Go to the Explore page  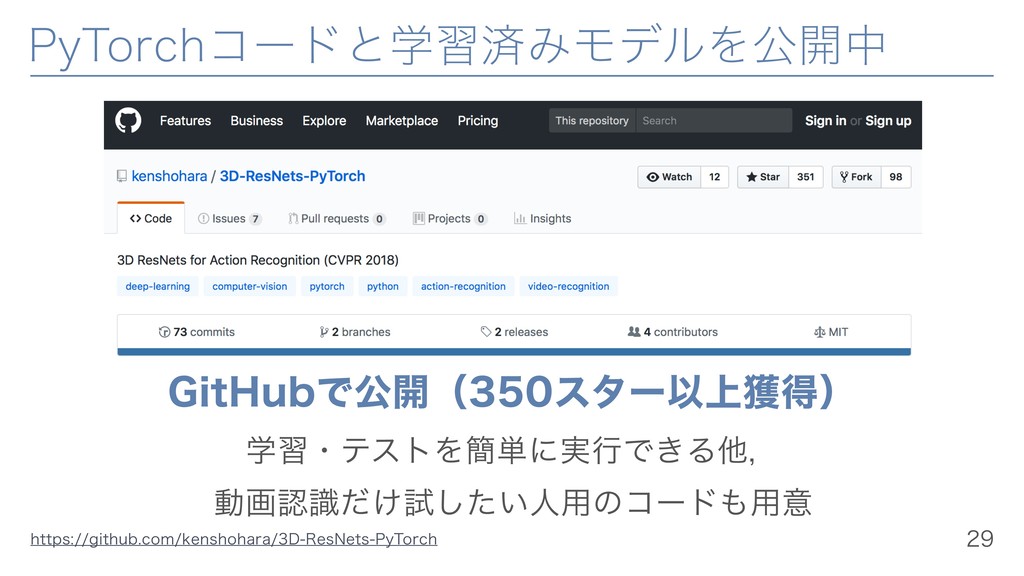(x=324, y=121)
